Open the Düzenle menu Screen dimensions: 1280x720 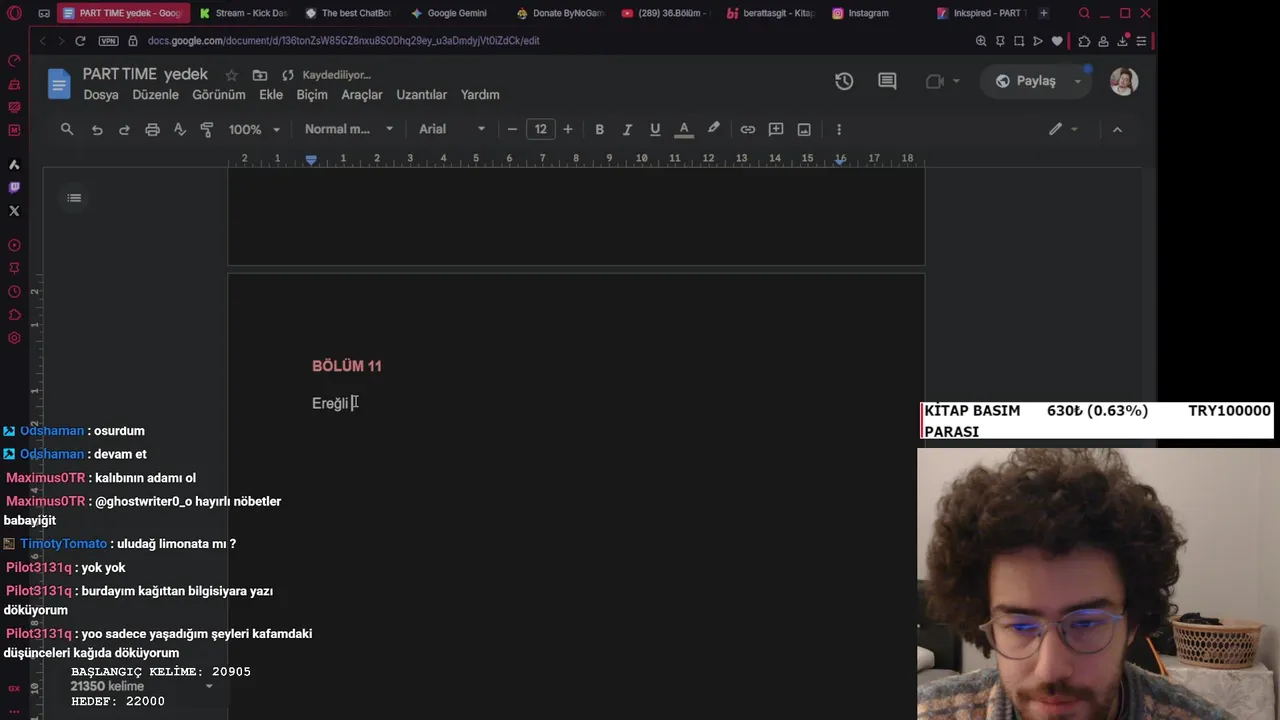point(156,95)
